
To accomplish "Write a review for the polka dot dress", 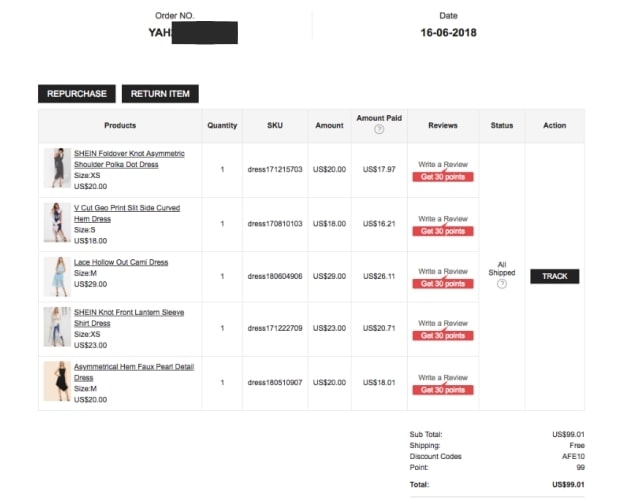I will [443, 164].
